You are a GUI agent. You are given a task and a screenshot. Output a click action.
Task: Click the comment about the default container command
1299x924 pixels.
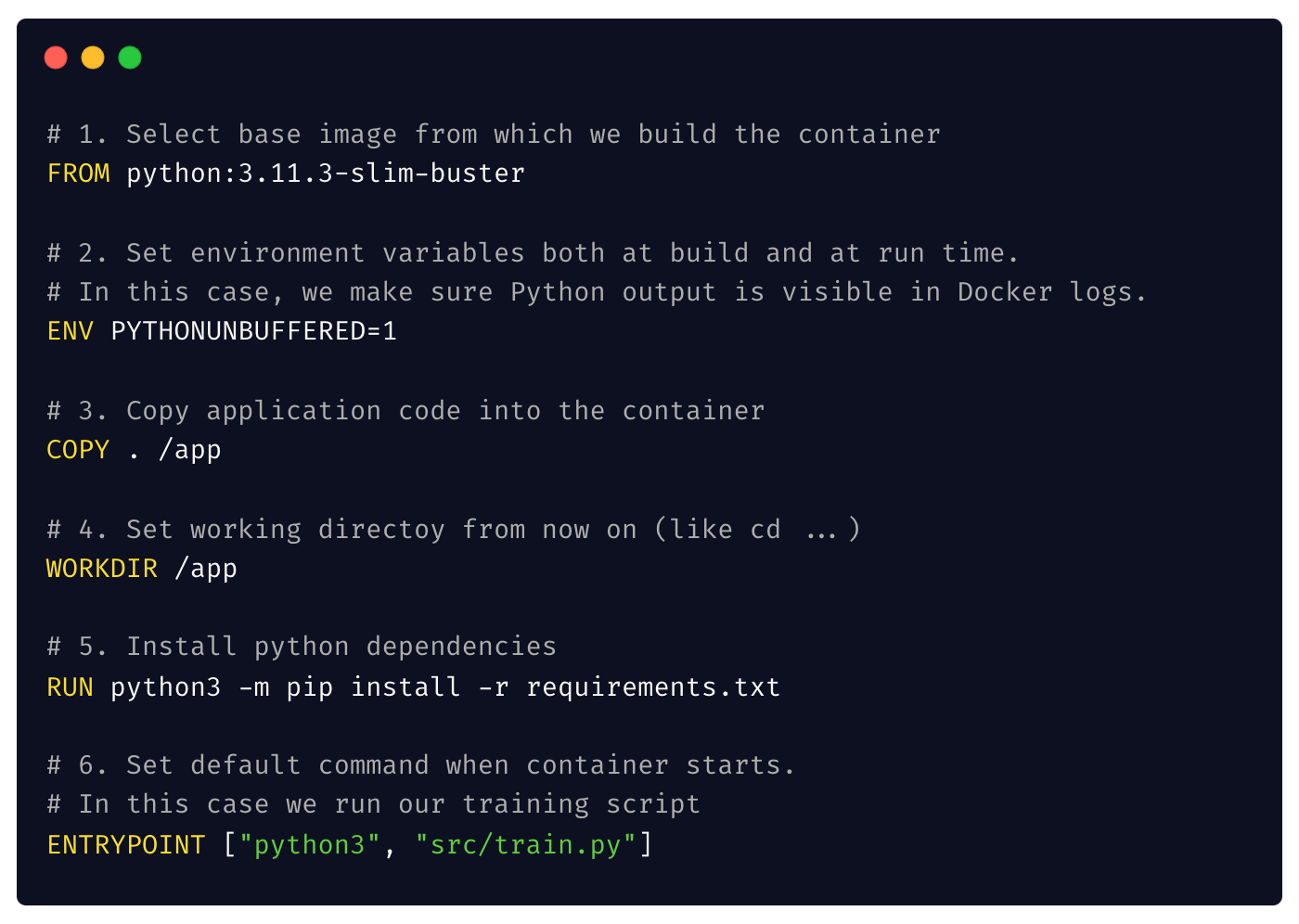tap(419, 764)
